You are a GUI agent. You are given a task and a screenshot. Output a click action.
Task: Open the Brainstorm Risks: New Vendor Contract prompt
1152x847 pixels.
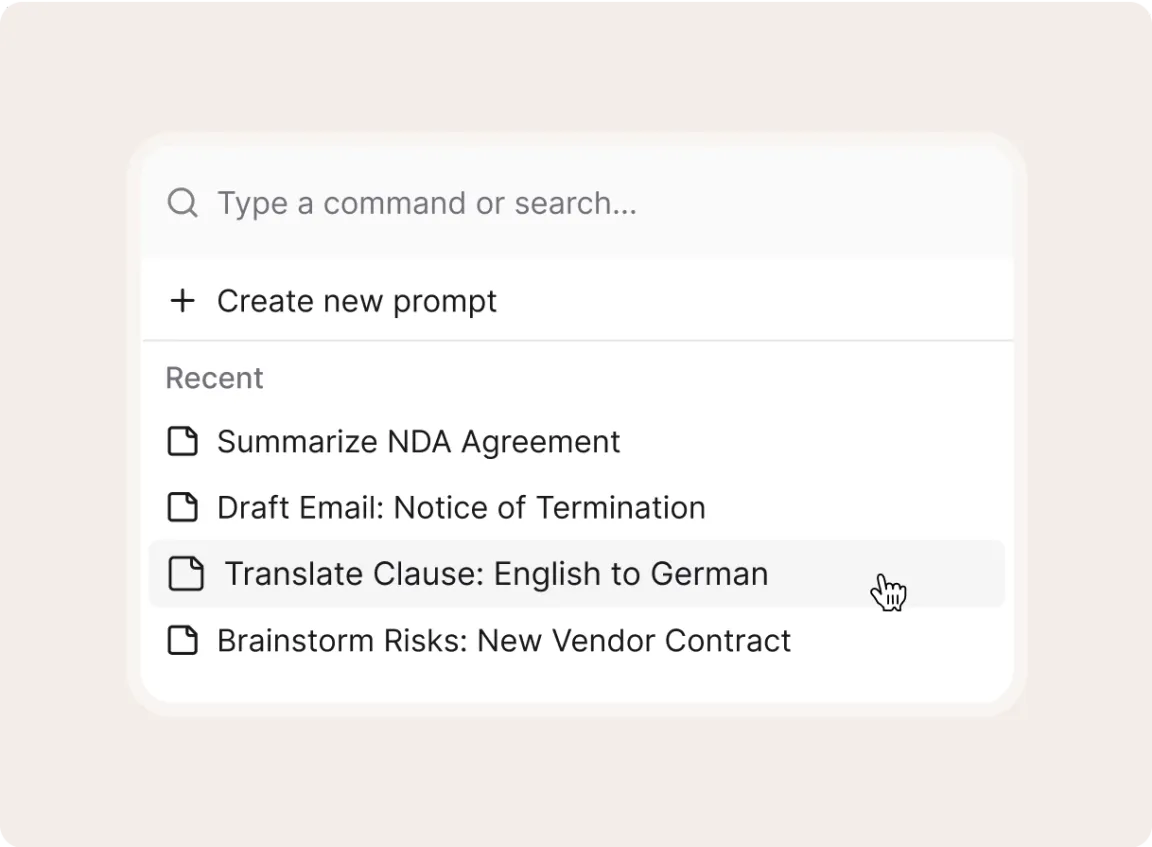(504, 640)
